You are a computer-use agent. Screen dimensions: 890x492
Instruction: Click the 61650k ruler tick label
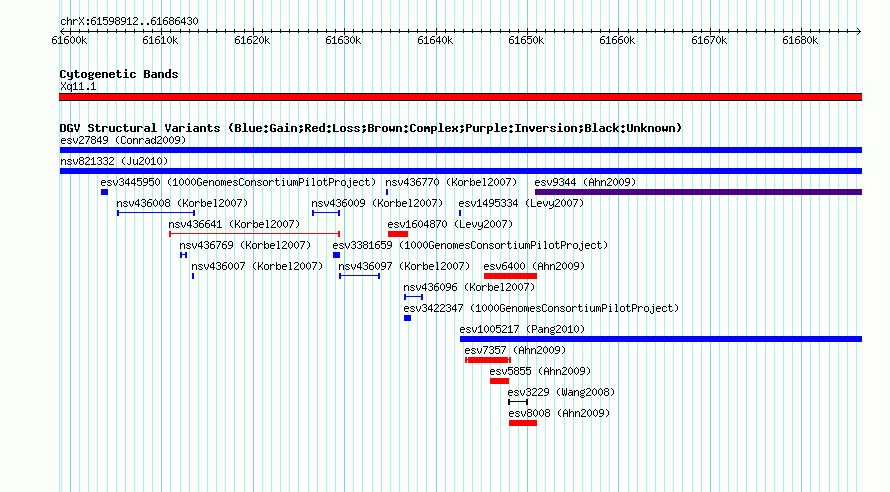pos(526,40)
